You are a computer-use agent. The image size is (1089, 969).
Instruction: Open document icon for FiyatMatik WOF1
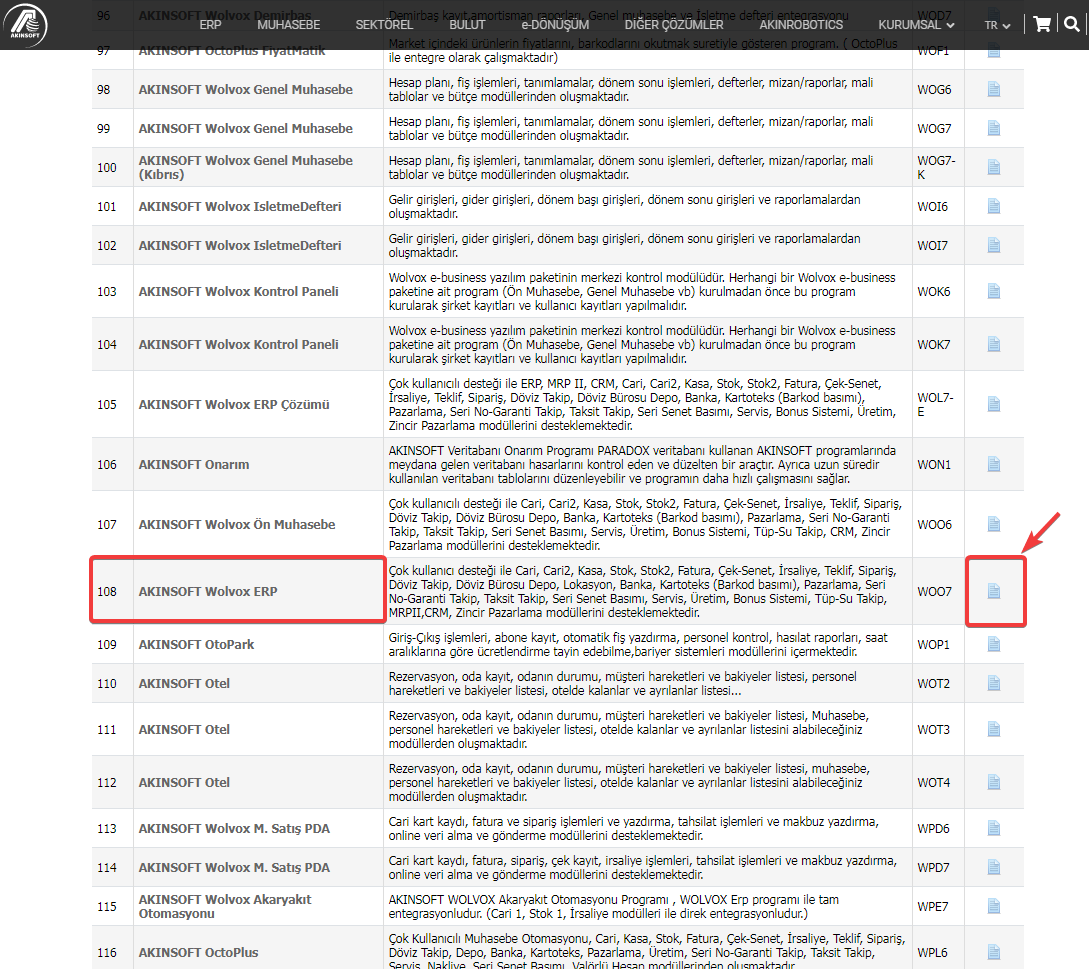[x=994, y=52]
